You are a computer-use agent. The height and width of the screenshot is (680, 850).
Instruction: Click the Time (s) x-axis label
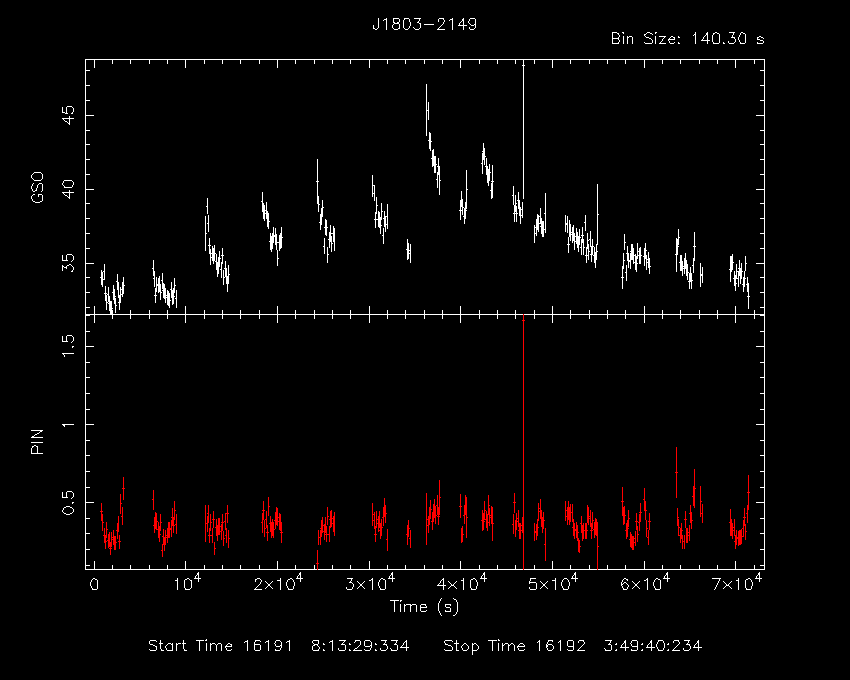tap(424, 606)
